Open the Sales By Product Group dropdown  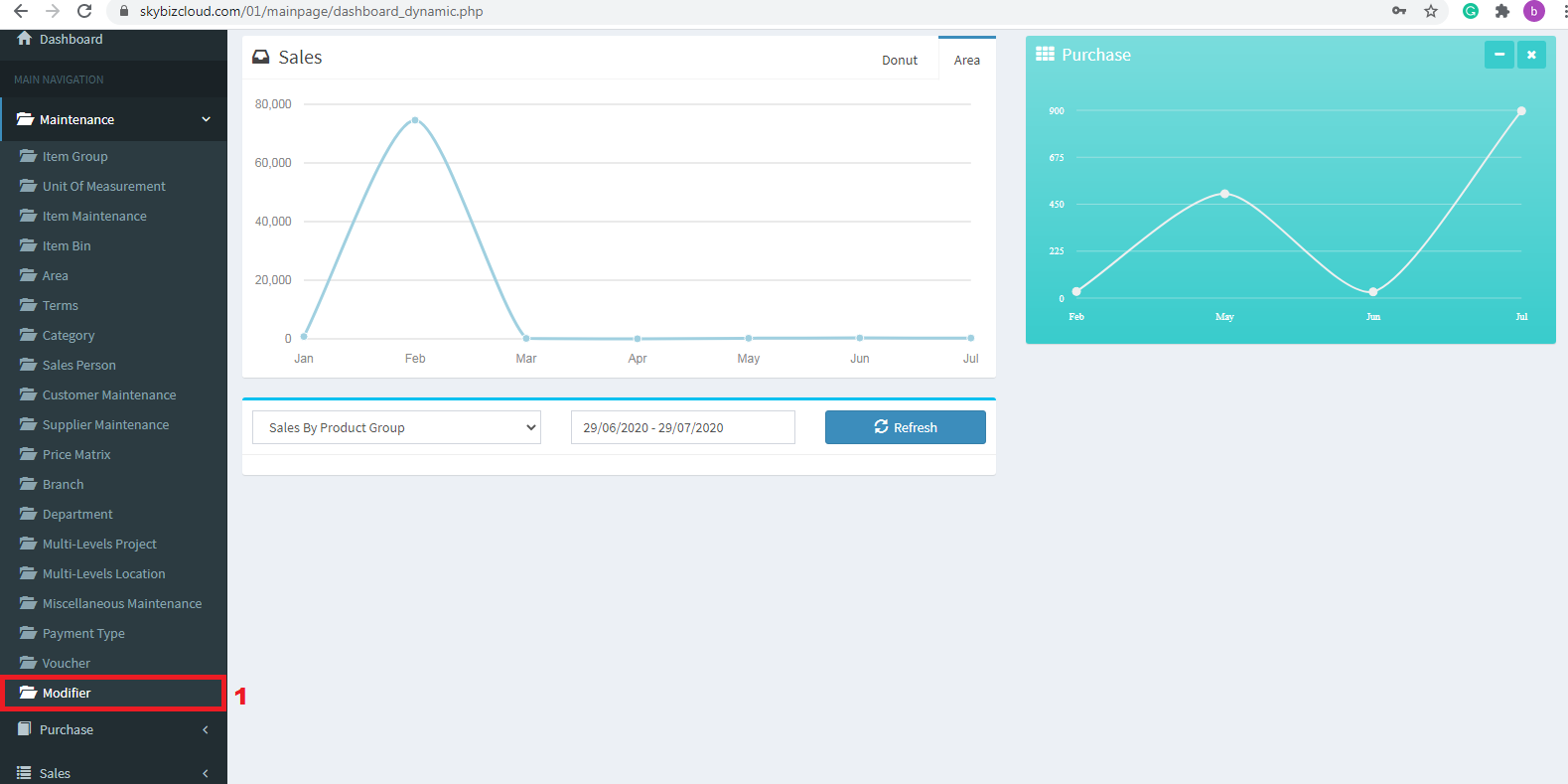tap(396, 427)
